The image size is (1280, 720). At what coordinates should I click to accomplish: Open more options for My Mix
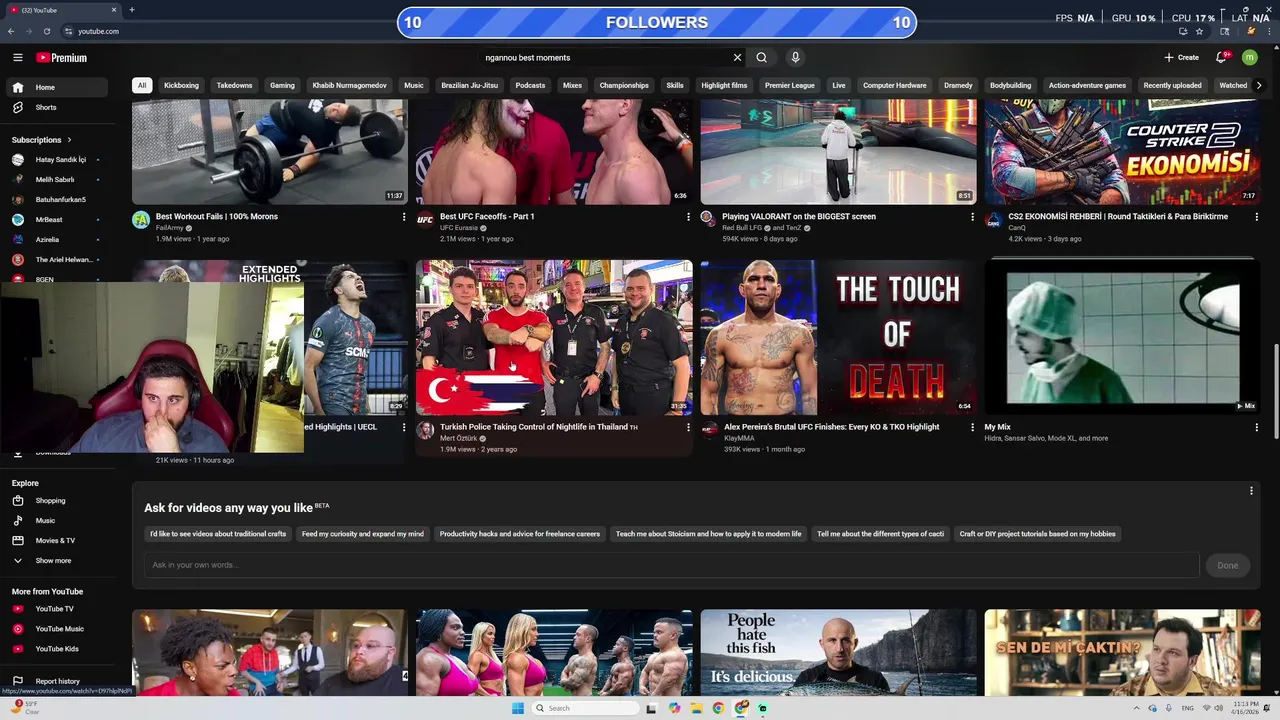[1257, 427]
